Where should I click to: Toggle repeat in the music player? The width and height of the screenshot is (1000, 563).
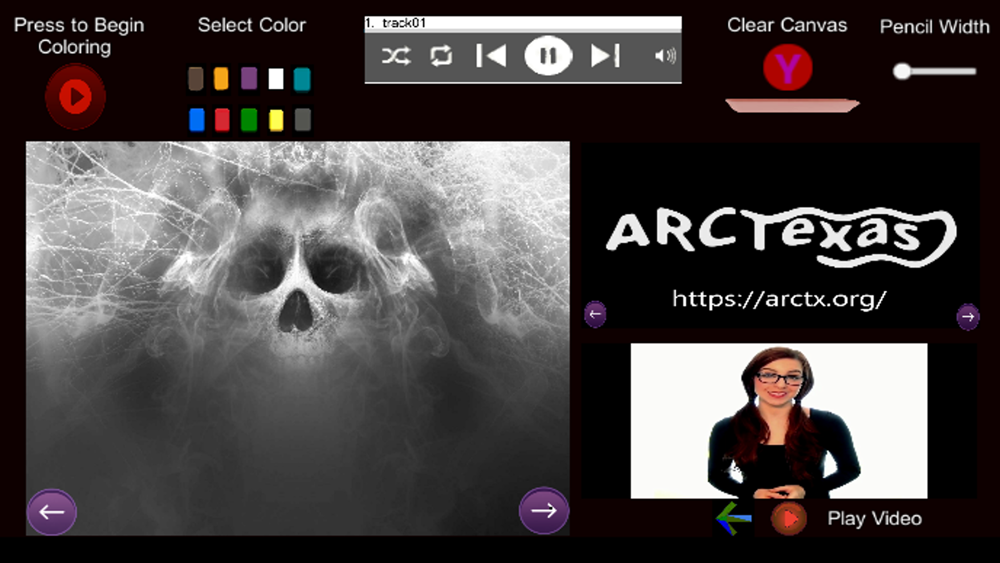coord(441,56)
